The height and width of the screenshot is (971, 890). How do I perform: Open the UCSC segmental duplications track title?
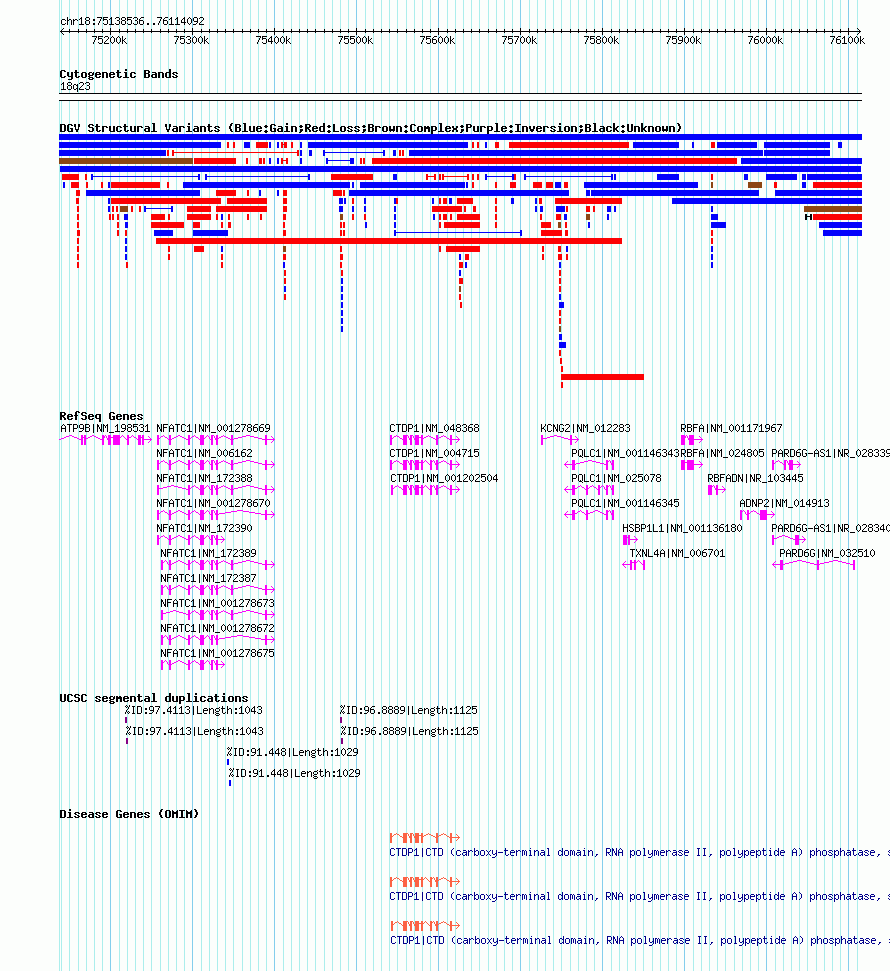point(154,697)
